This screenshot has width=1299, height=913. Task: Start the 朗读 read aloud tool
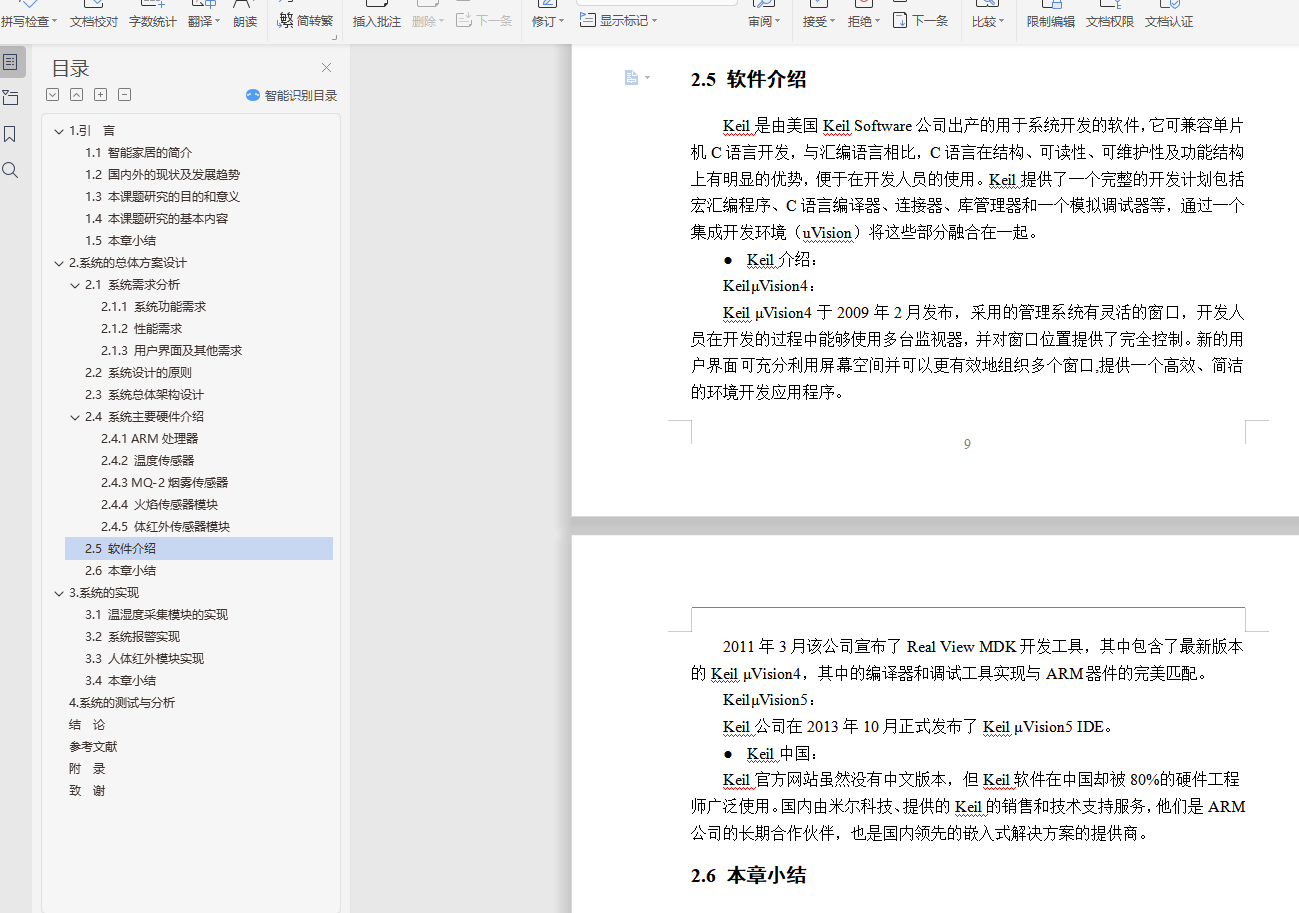pos(244,15)
